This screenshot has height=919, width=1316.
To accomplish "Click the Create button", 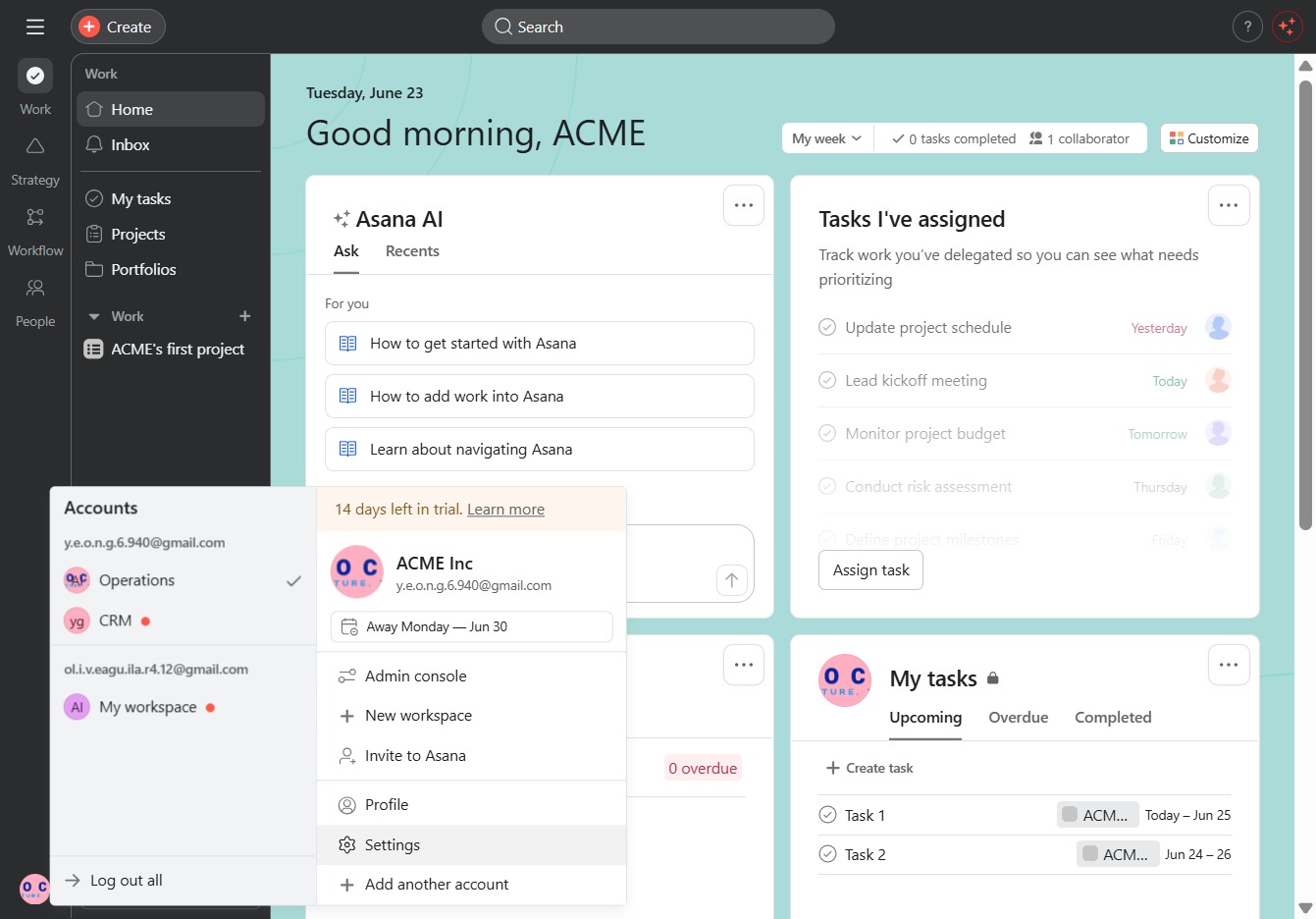I will coord(118,27).
